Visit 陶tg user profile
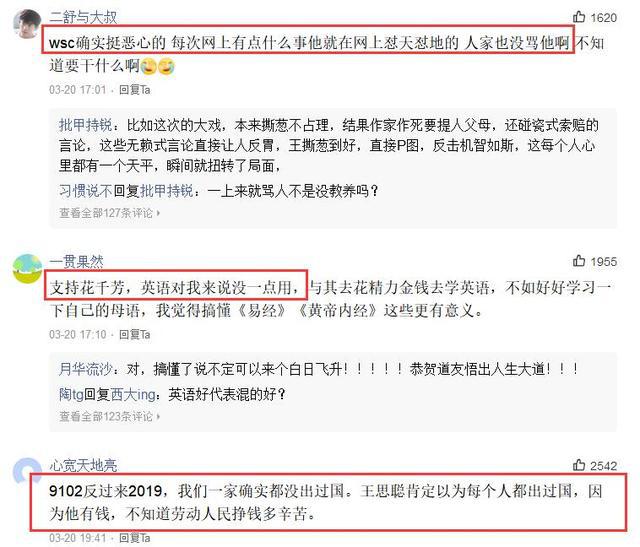Viewport: 640px width, 547px height. click(x=71, y=394)
